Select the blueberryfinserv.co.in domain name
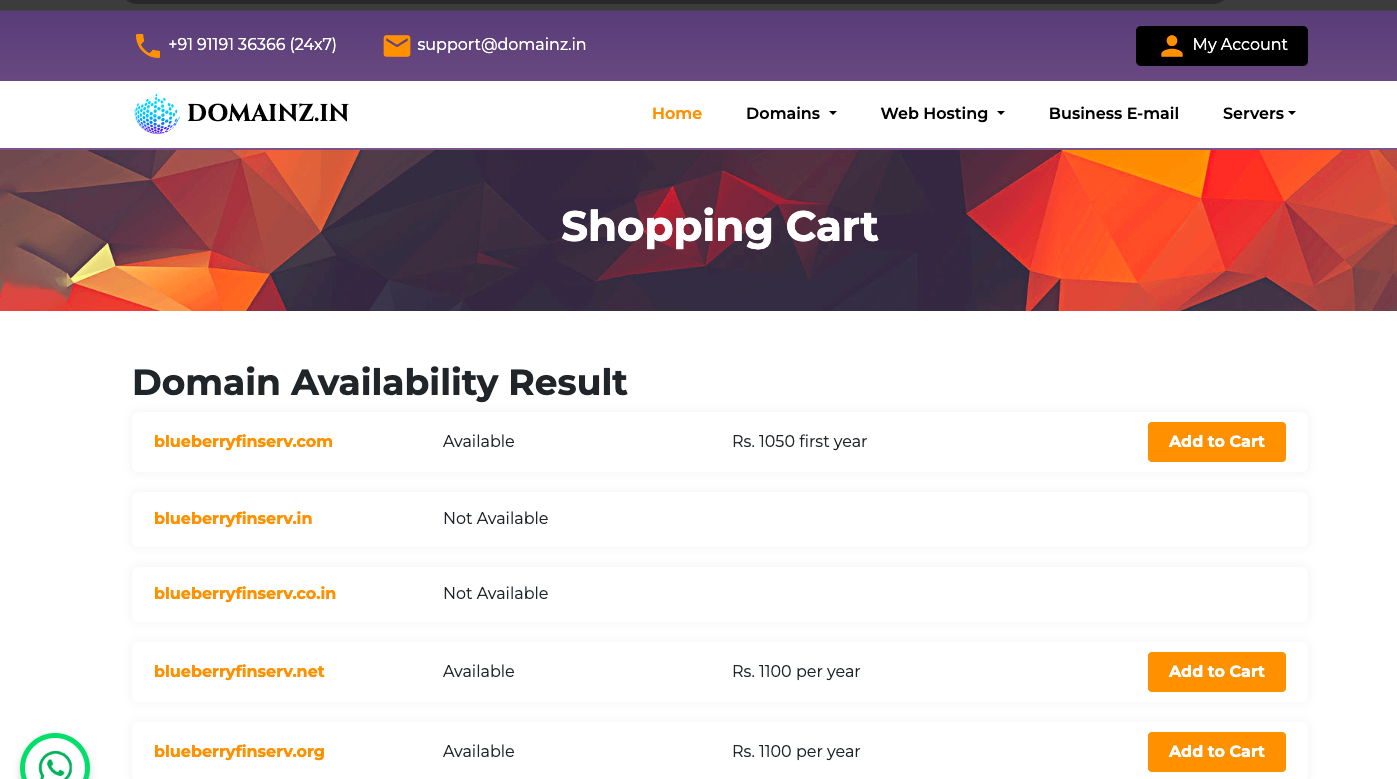1397x779 pixels. coord(245,593)
